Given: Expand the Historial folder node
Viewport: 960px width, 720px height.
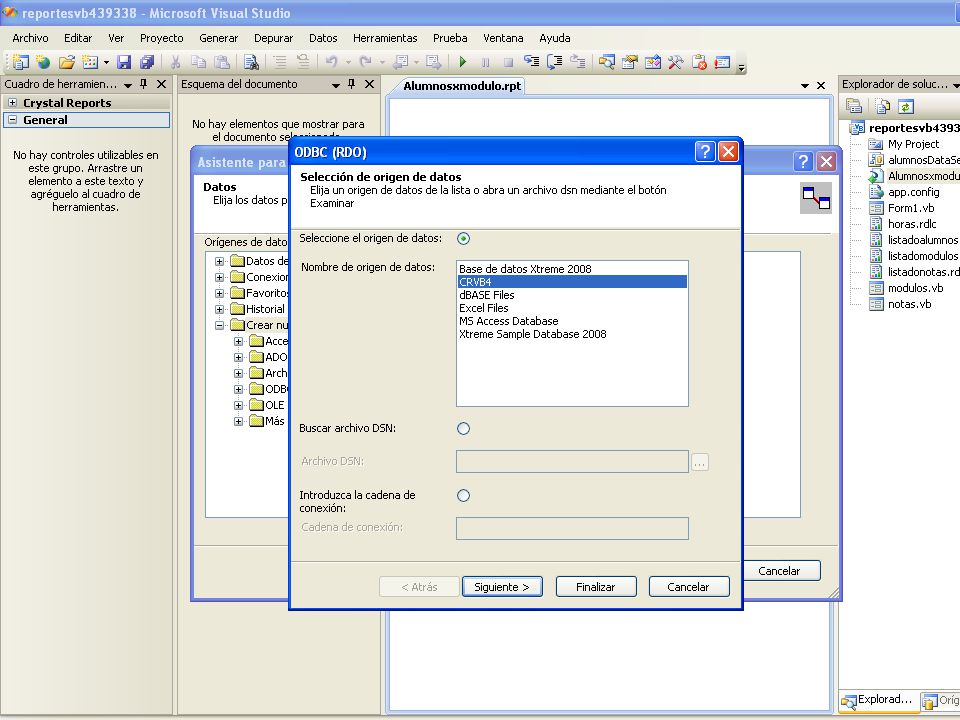Looking at the screenshot, I should pyautogui.click(x=219, y=309).
